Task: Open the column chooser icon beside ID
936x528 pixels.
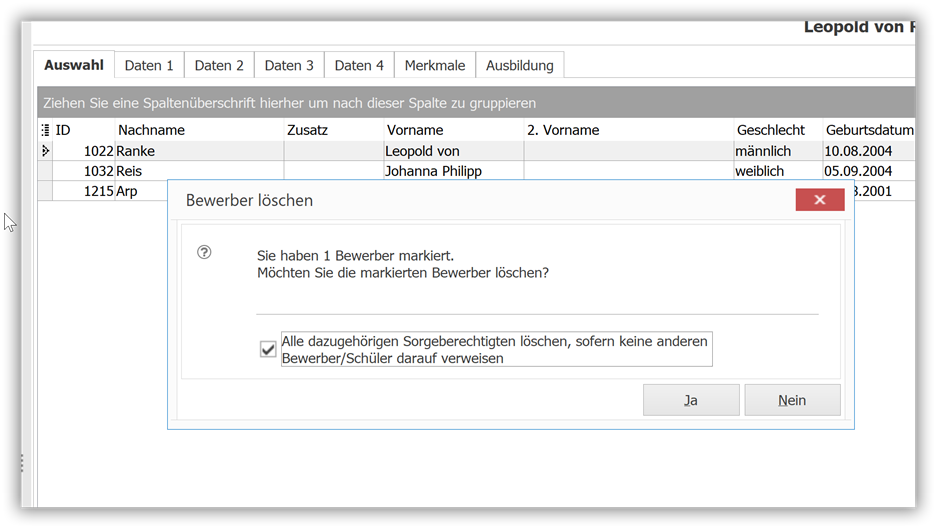Action: 45,130
